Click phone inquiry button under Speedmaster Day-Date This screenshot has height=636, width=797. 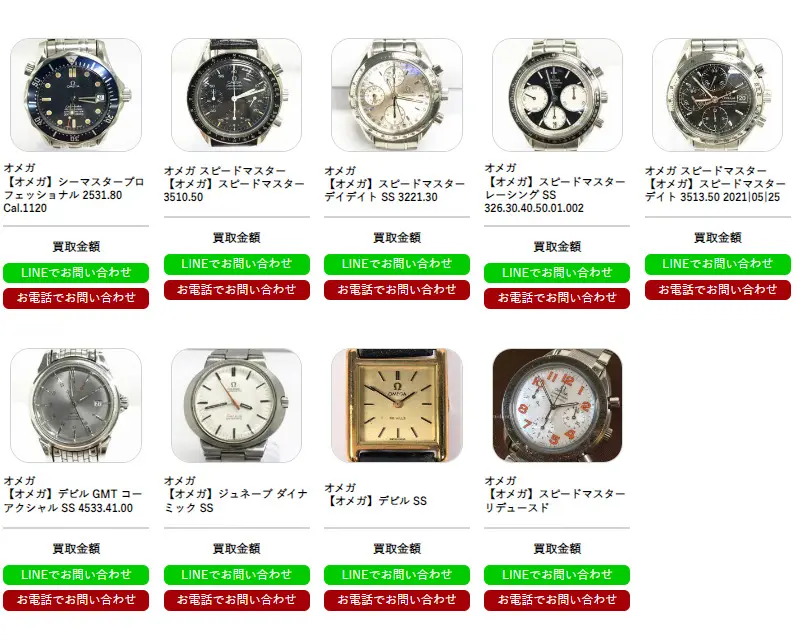tap(397, 290)
